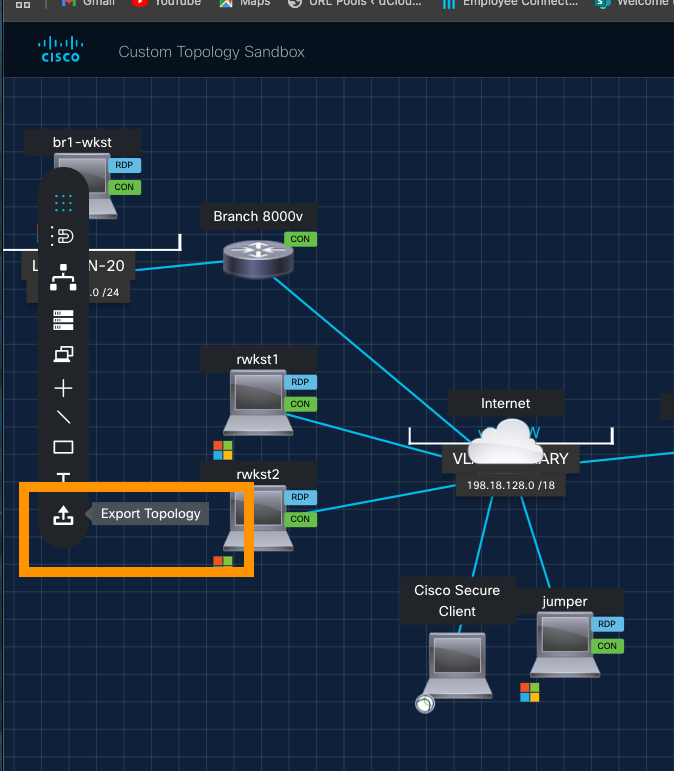
Task: Open RDP session for rwkst1
Action: coord(300,382)
